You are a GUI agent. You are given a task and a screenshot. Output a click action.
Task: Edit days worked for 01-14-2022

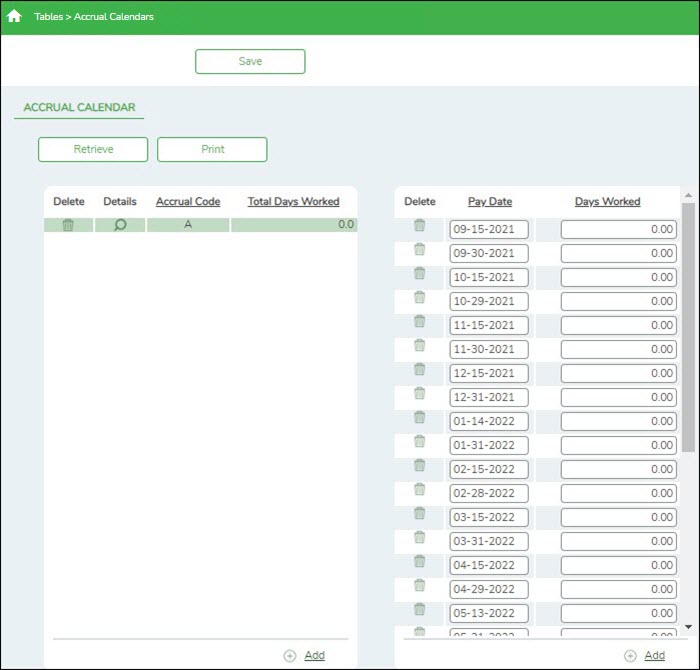619,421
